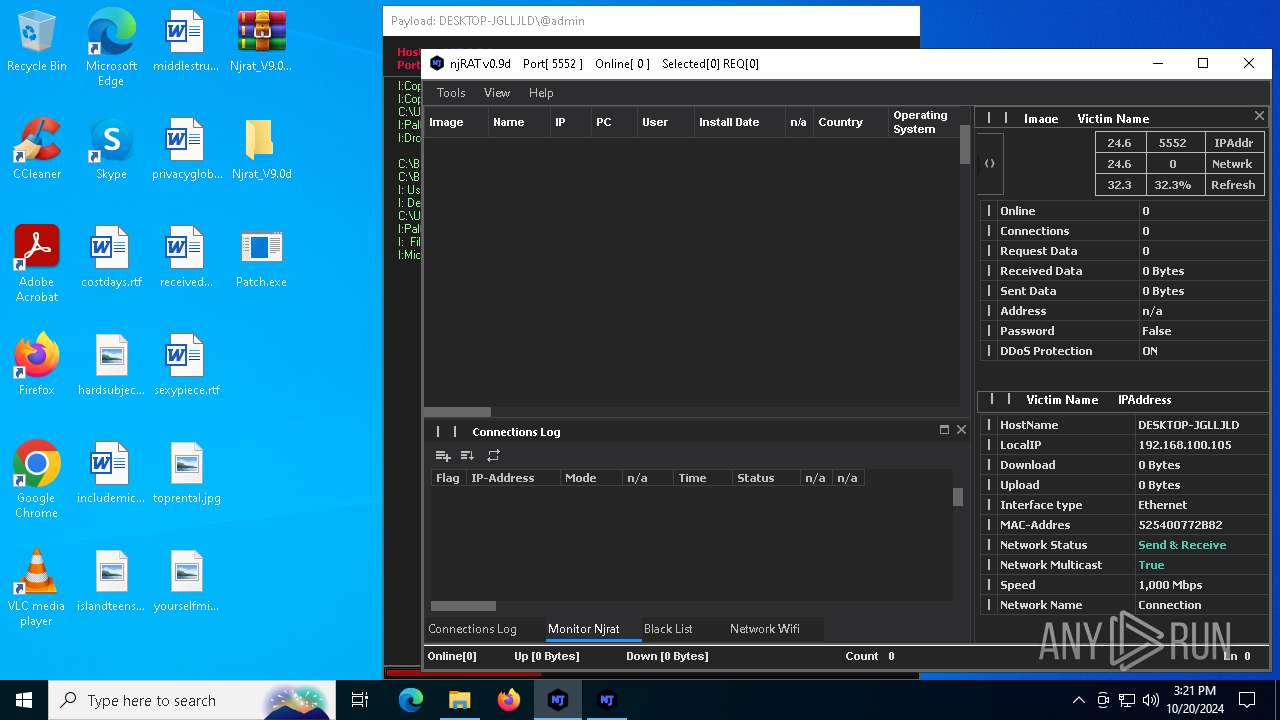The width and height of the screenshot is (1280, 720).
Task: Switch to Network Wifi tab
Action: (765, 629)
